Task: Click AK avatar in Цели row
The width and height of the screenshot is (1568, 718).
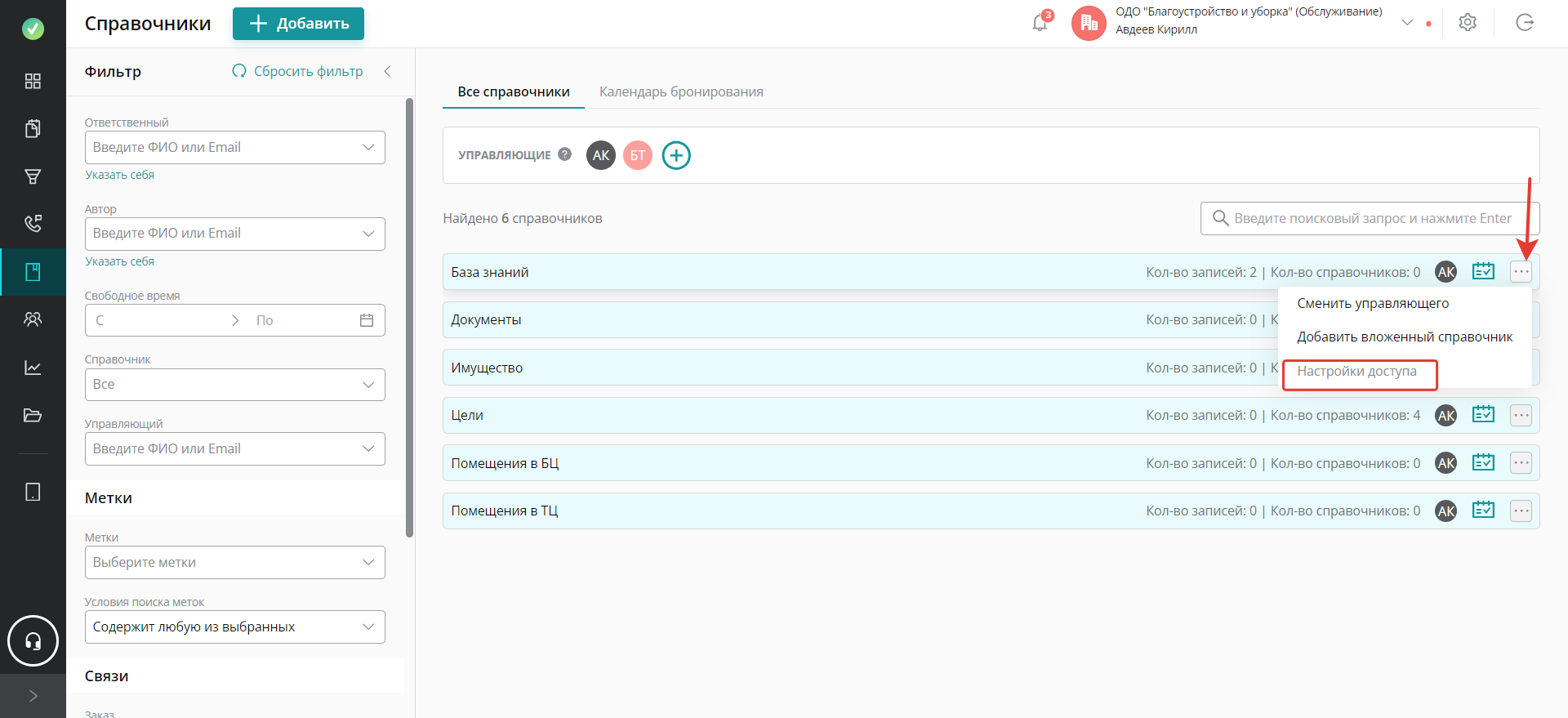Action: (x=1445, y=415)
